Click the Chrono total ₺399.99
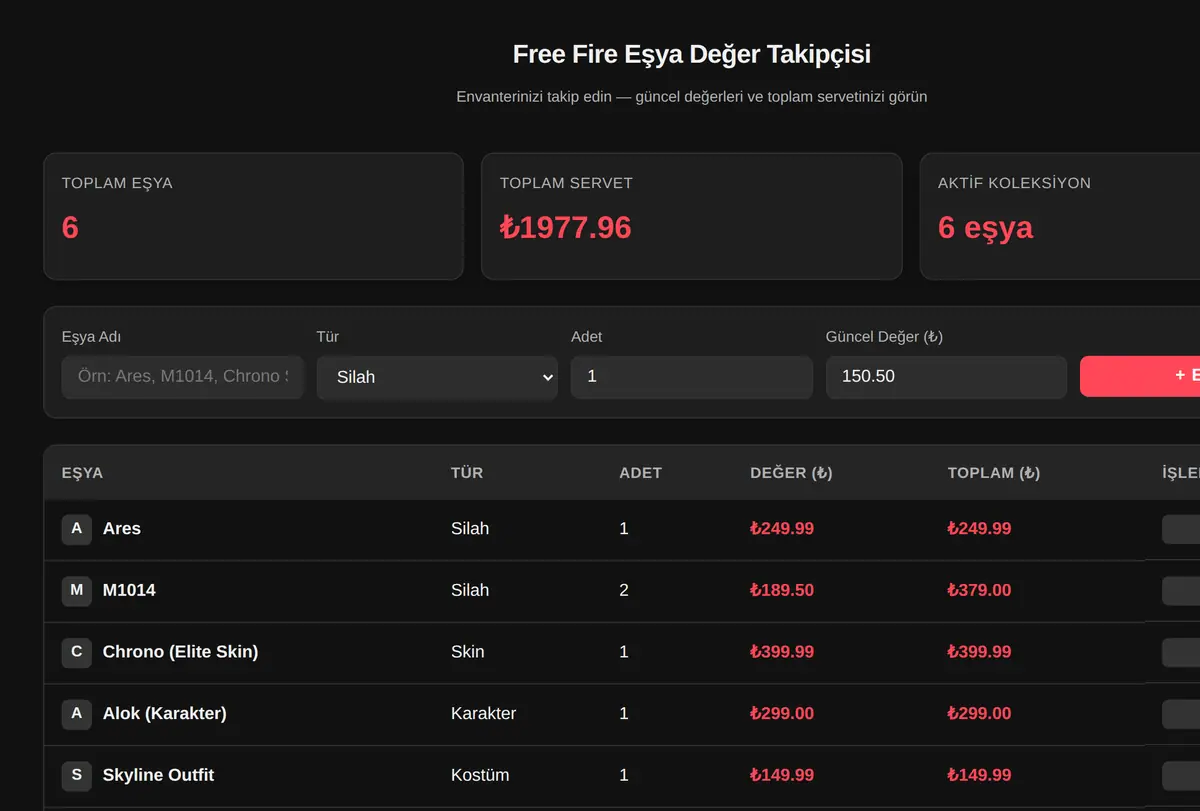 [x=979, y=652]
